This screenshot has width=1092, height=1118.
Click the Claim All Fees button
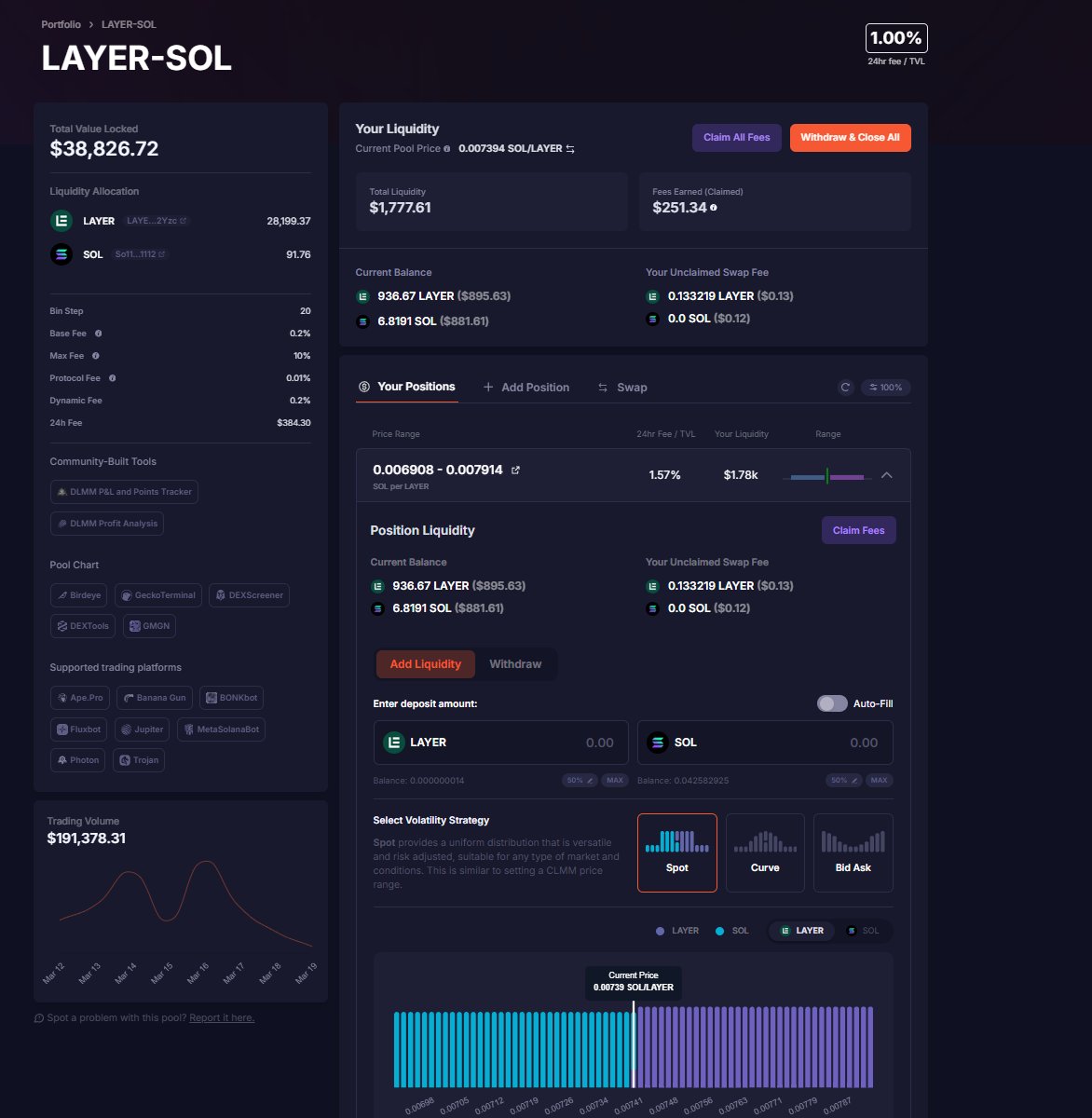tap(737, 138)
